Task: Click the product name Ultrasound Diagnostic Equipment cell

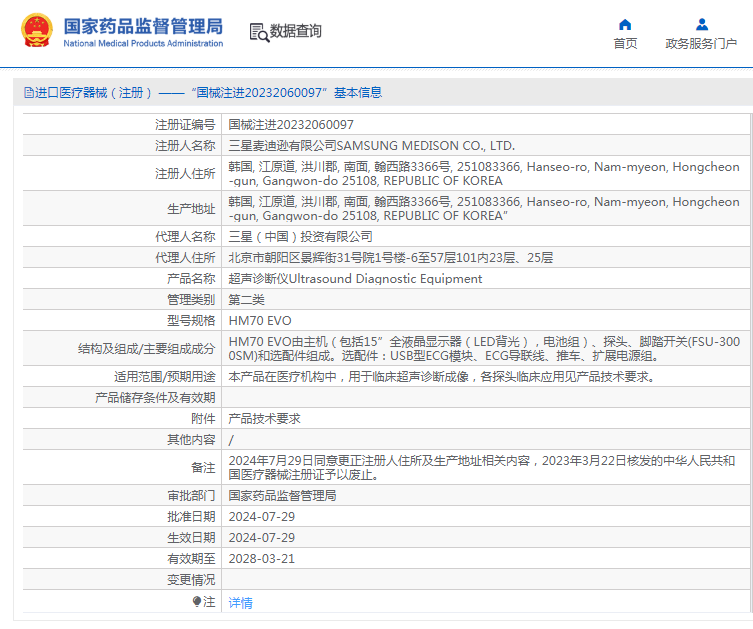Action: 355,279
